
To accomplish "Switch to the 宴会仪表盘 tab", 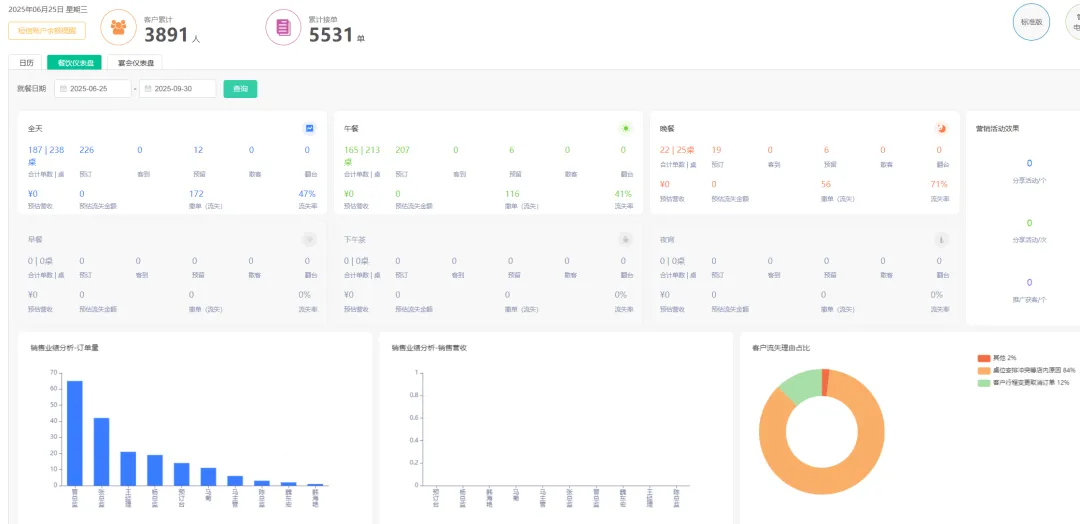I will [134, 62].
